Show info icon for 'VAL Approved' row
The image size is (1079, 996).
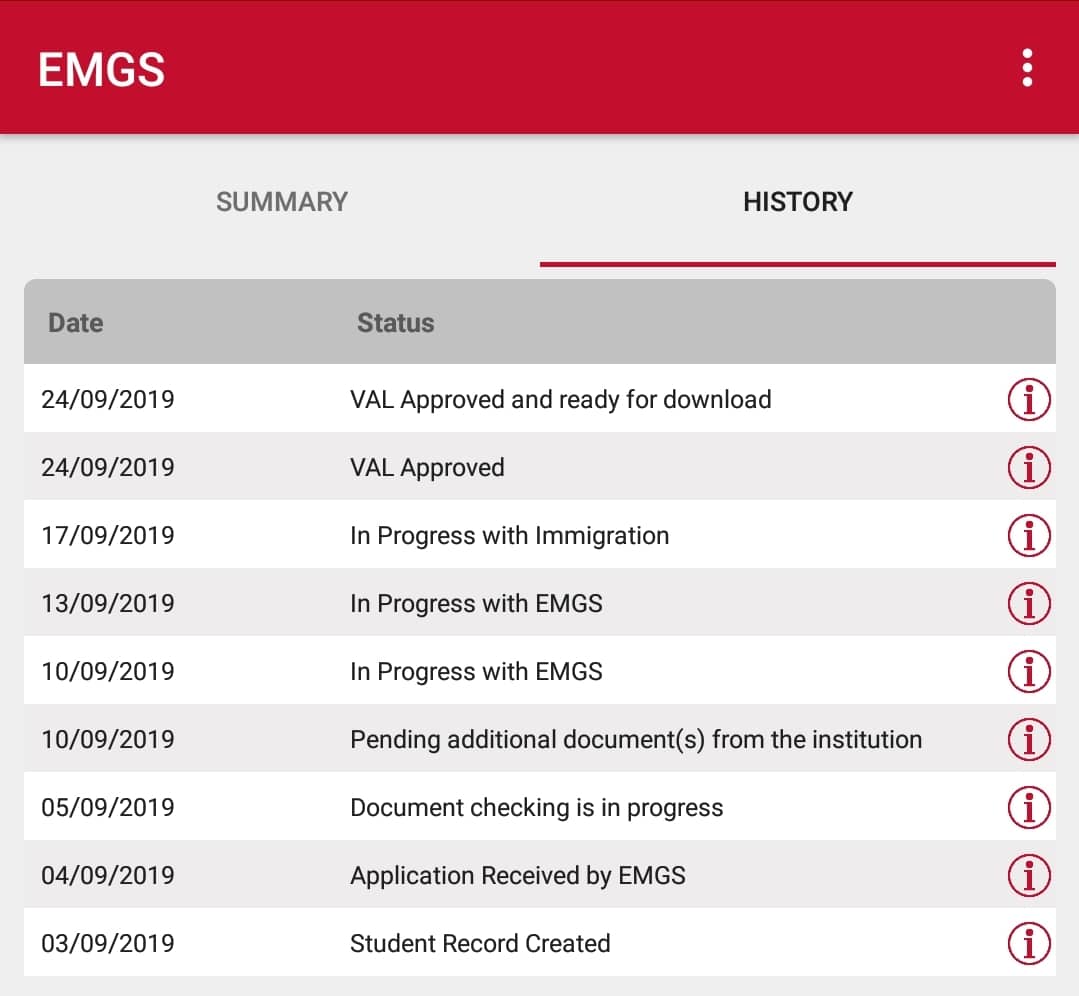(1028, 467)
